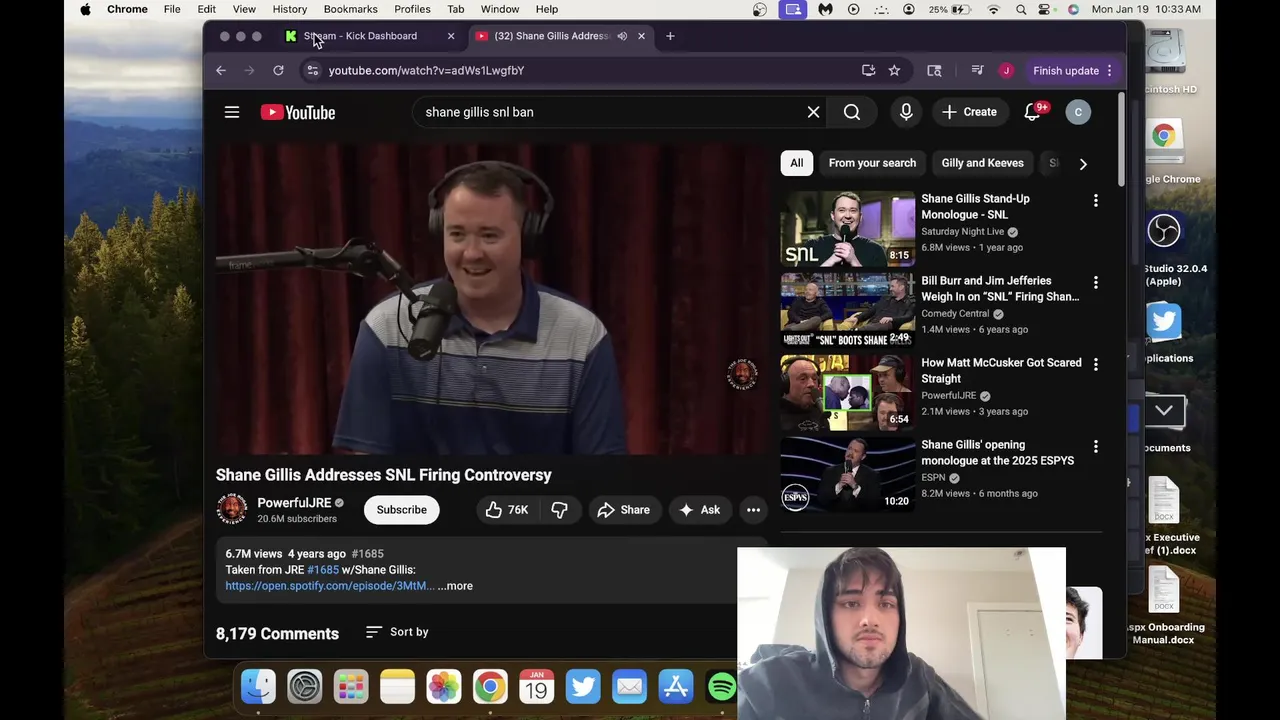Viewport: 1280px width, 720px height.
Task: Open the account avatar menu
Action: click(1078, 112)
